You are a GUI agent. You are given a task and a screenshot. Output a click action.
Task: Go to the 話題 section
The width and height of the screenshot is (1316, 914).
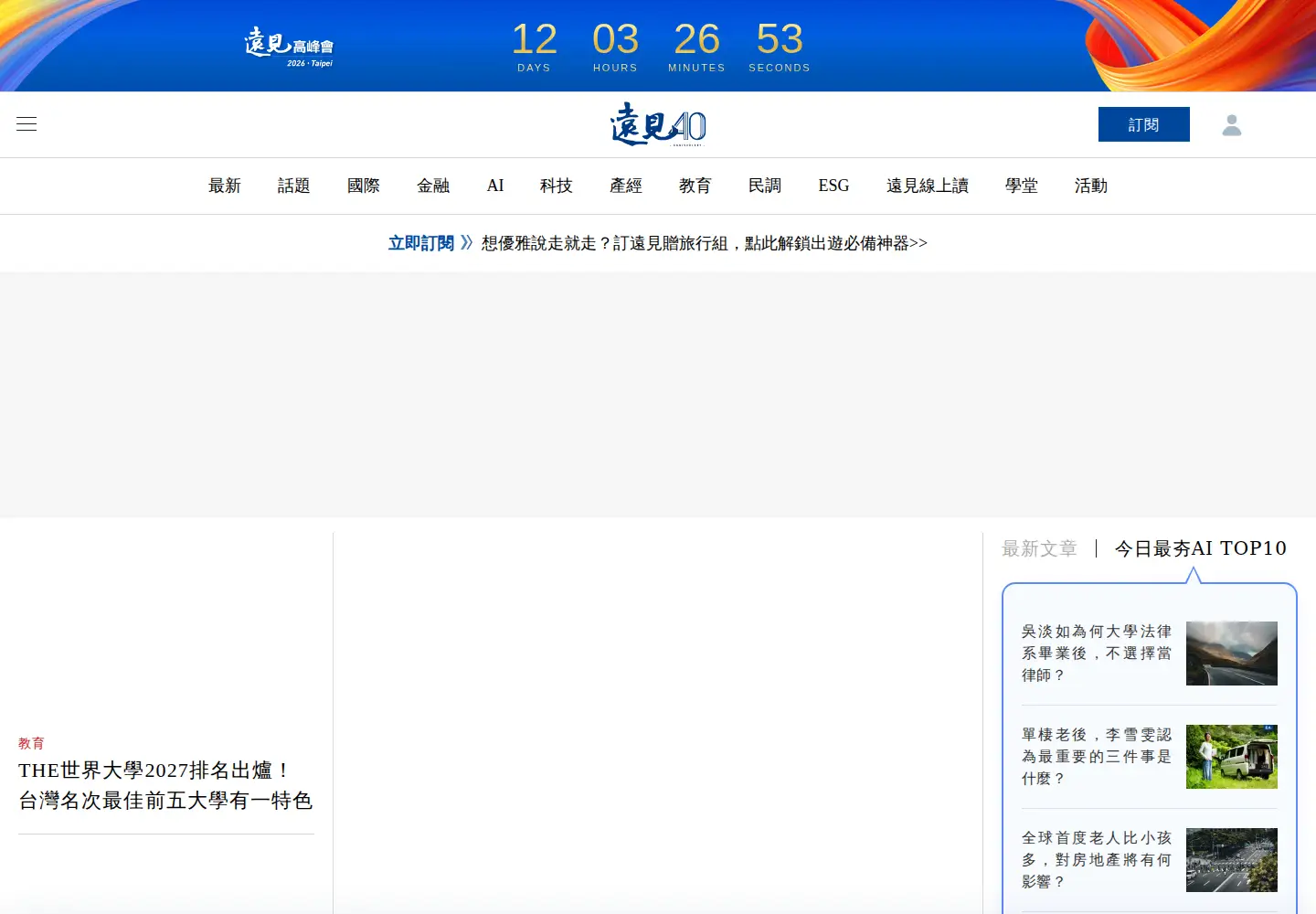click(294, 186)
